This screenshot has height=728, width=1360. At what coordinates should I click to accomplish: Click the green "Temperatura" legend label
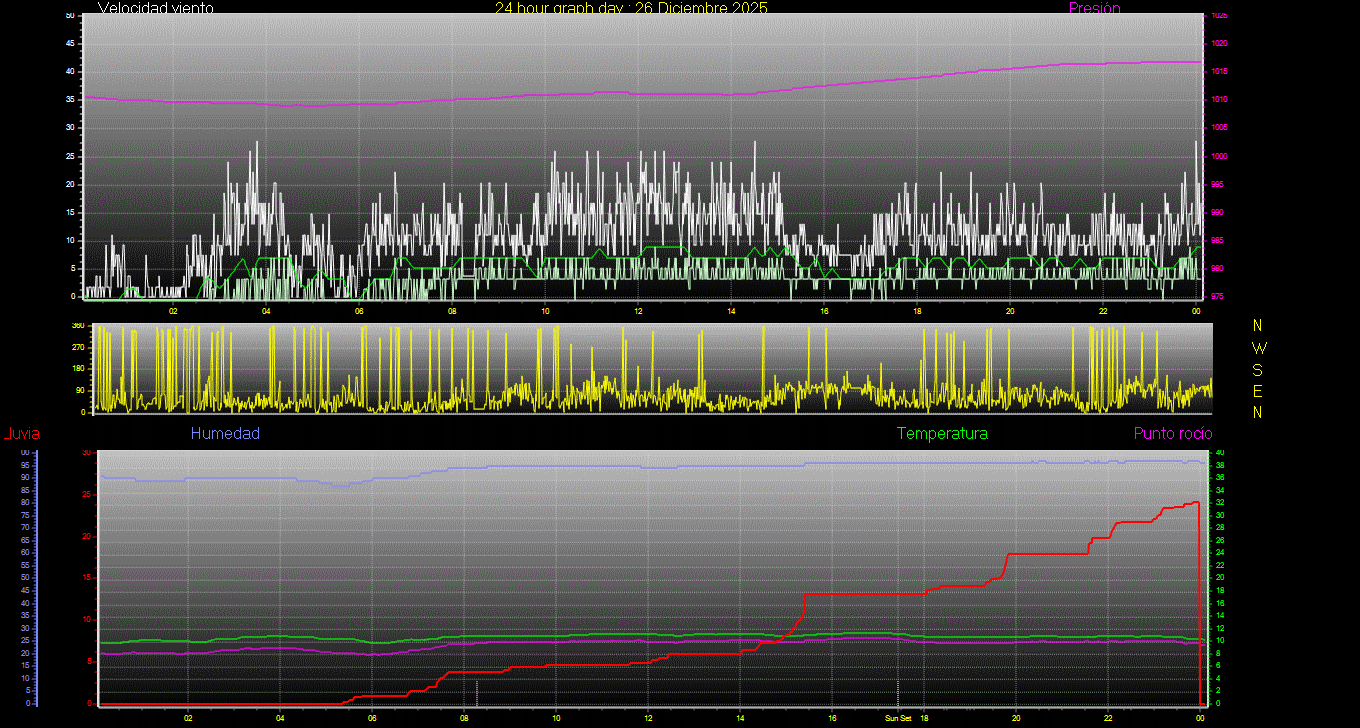click(942, 433)
